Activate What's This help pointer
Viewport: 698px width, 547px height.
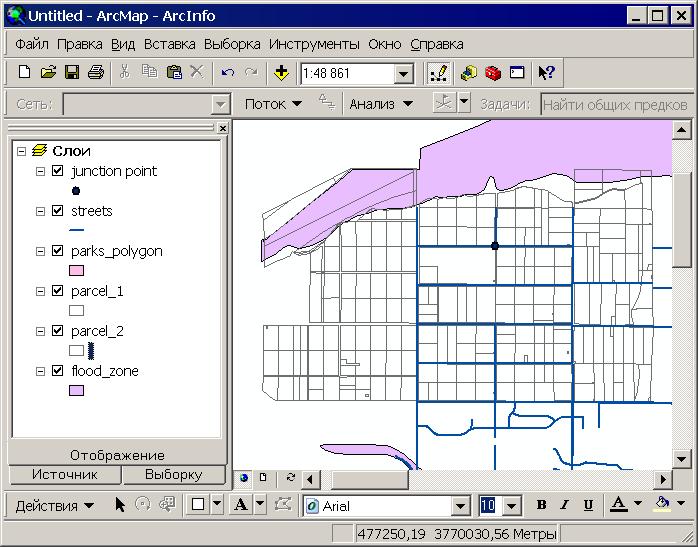[x=547, y=72]
